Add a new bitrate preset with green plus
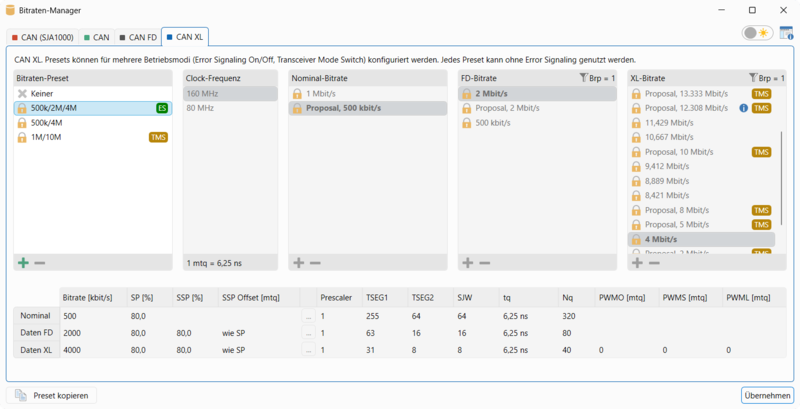The image size is (800, 409). (23, 263)
